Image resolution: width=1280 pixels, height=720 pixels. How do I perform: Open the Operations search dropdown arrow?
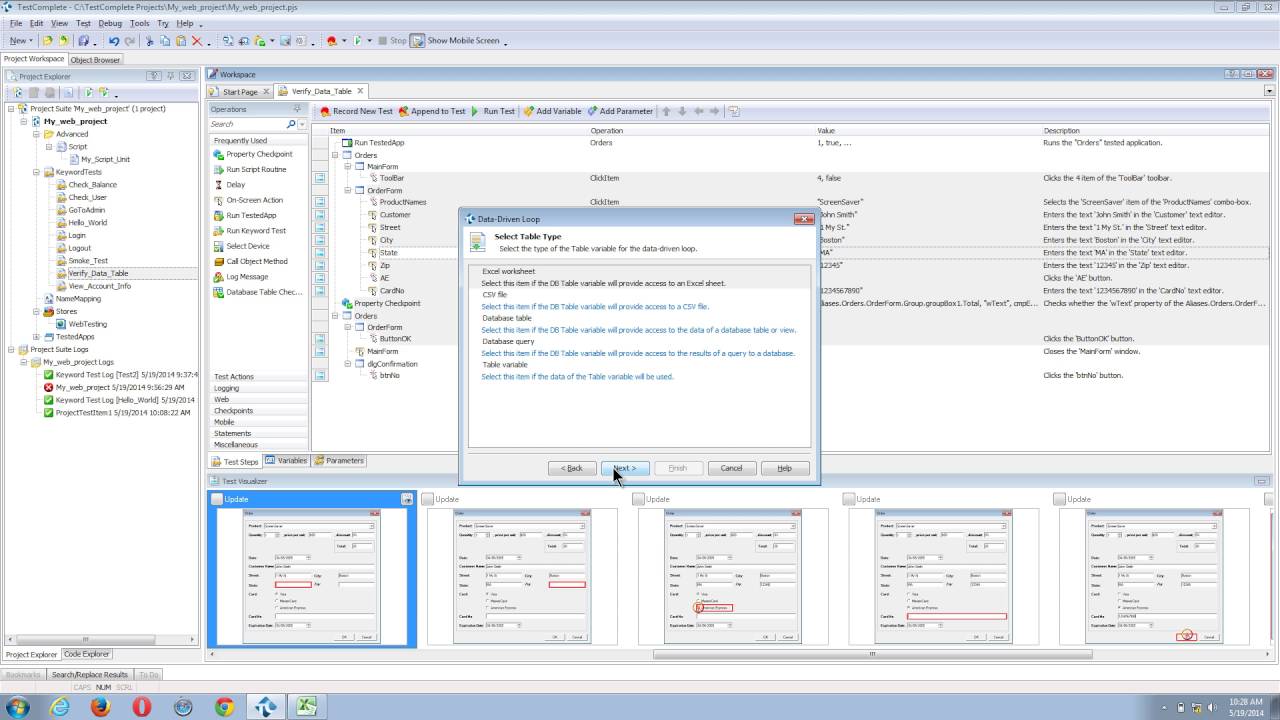[x=301, y=124]
